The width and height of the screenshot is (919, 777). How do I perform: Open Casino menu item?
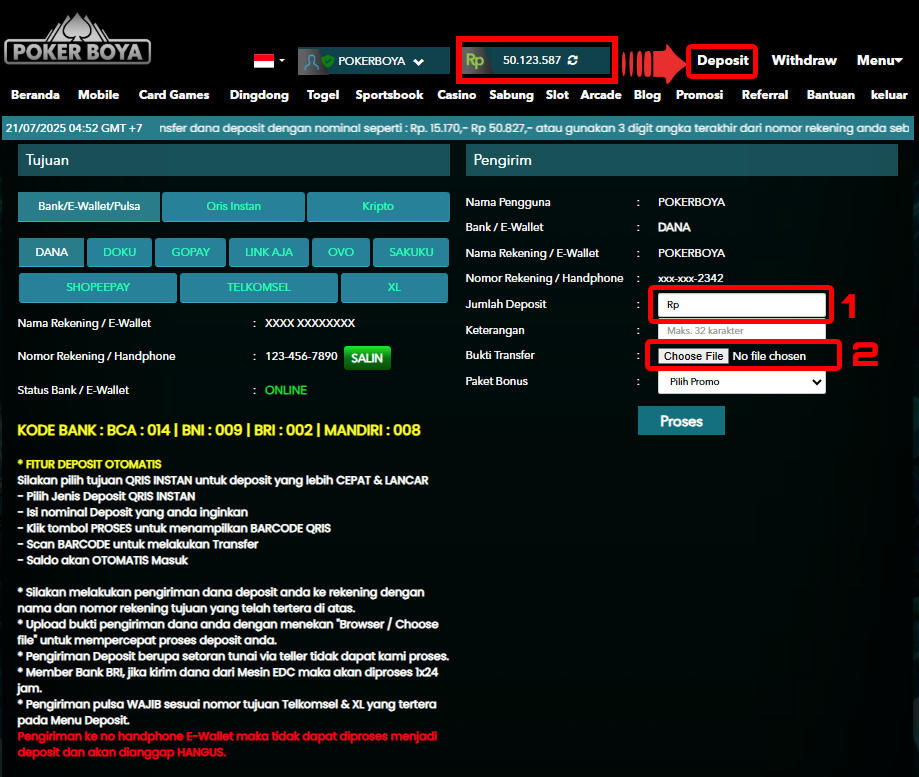[457, 95]
